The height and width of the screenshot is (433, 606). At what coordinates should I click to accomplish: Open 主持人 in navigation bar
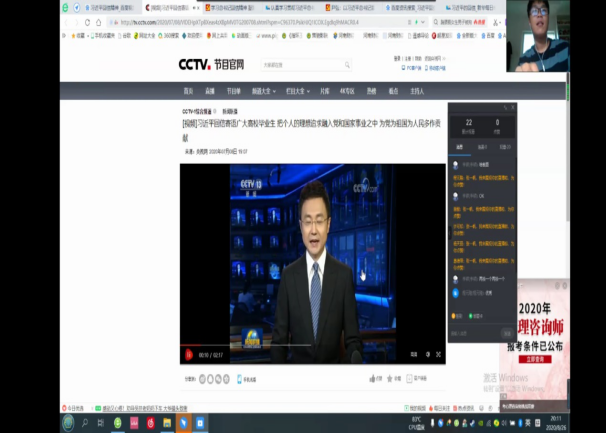(417, 91)
